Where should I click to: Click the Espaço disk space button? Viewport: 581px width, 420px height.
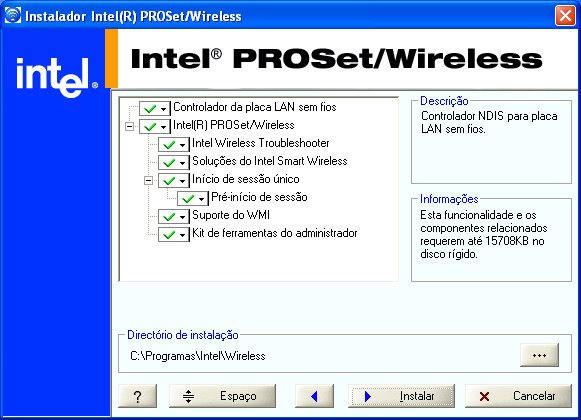222,396
